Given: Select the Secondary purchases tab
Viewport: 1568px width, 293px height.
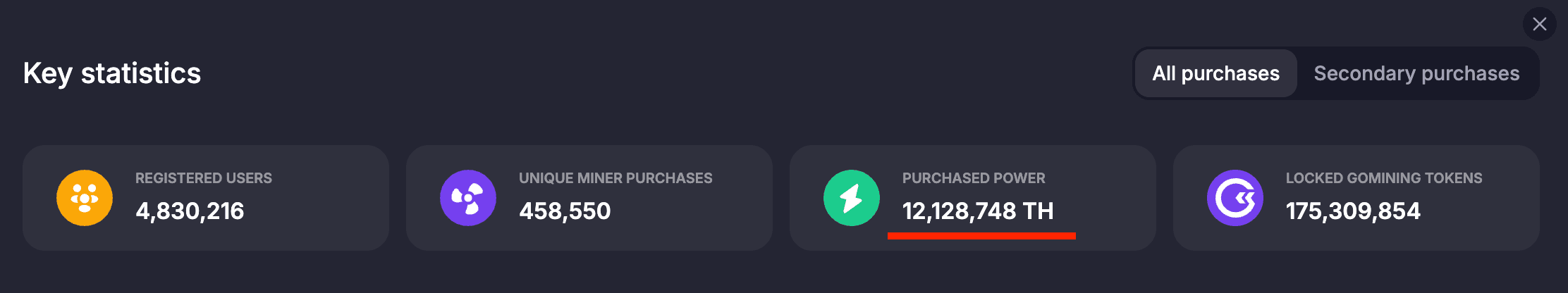Looking at the screenshot, I should (x=1416, y=73).
